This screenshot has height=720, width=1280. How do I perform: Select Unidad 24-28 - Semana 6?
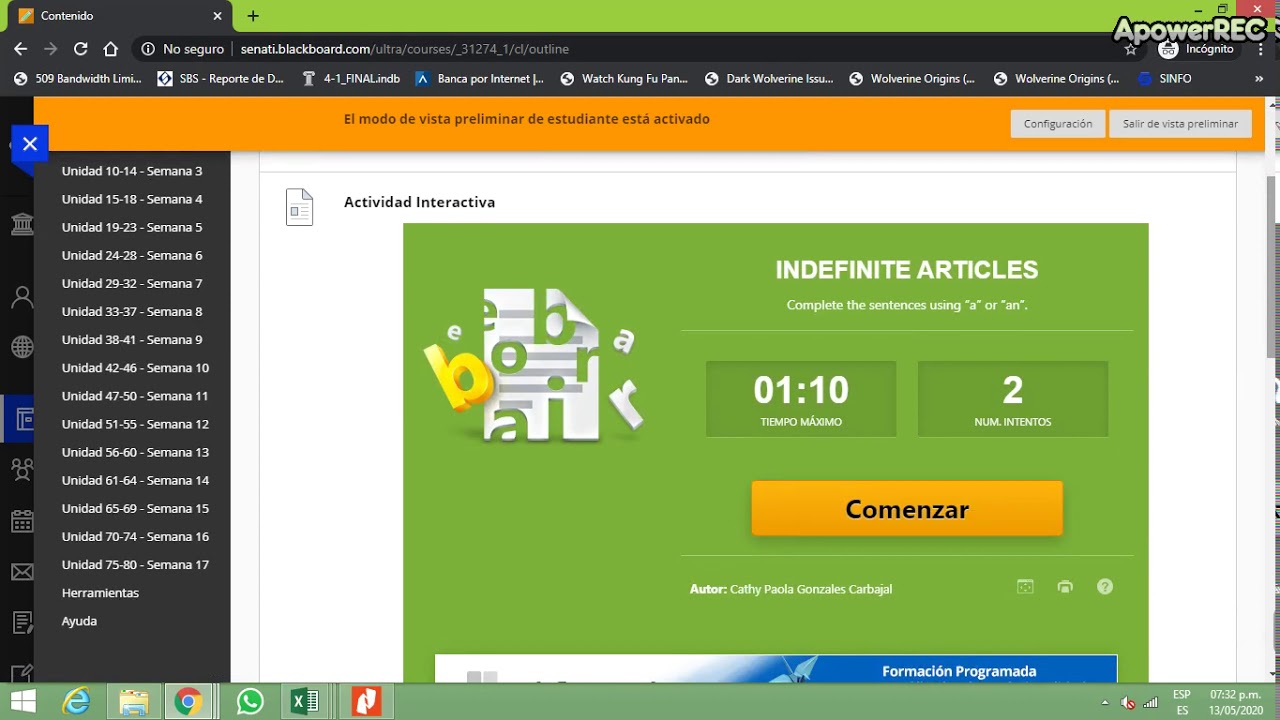(x=132, y=255)
